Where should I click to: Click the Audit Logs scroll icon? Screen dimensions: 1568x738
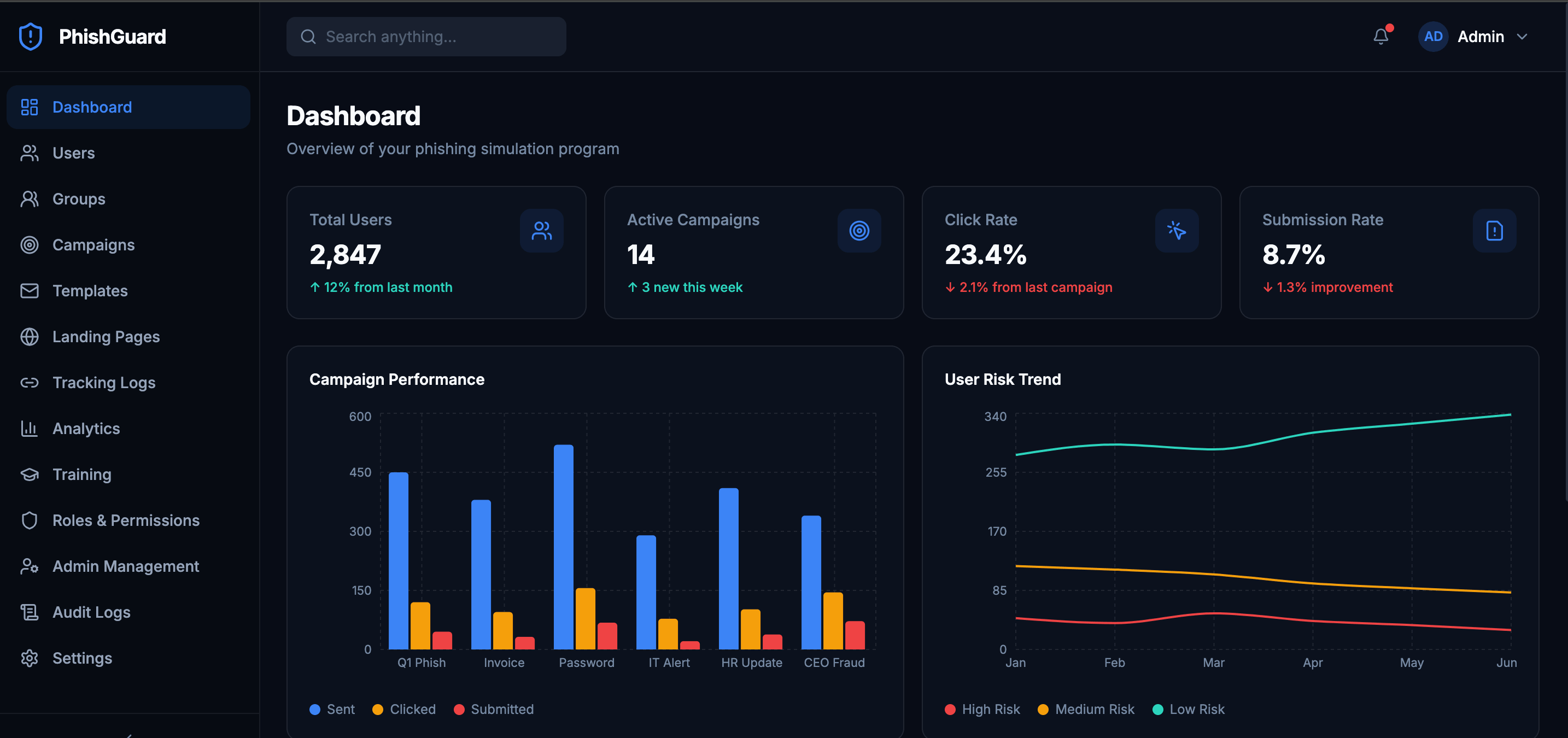click(29, 612)
